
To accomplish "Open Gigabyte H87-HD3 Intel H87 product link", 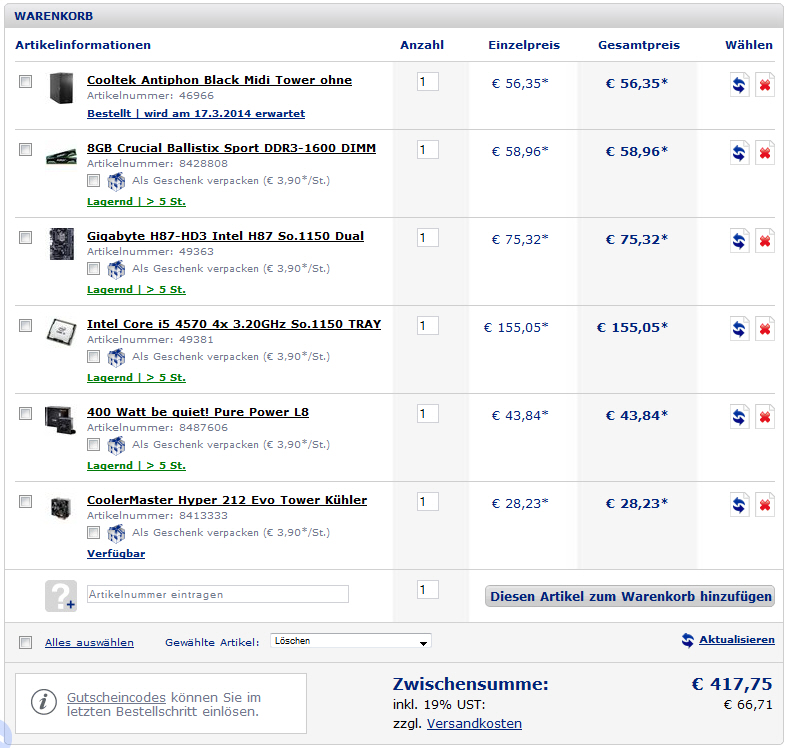I will click(x=225, y=236).
